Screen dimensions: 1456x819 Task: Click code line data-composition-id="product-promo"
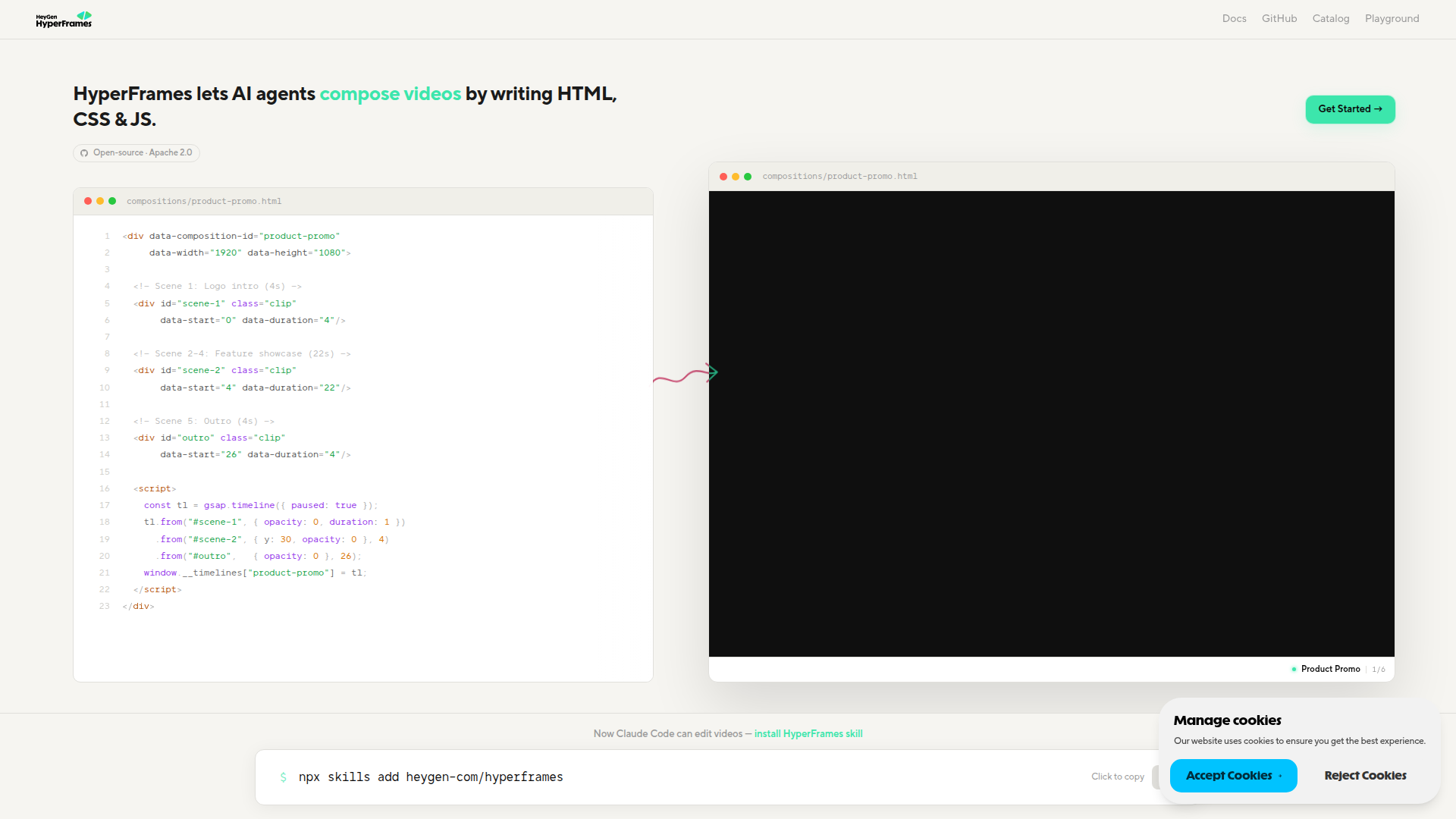coord(231,237)
